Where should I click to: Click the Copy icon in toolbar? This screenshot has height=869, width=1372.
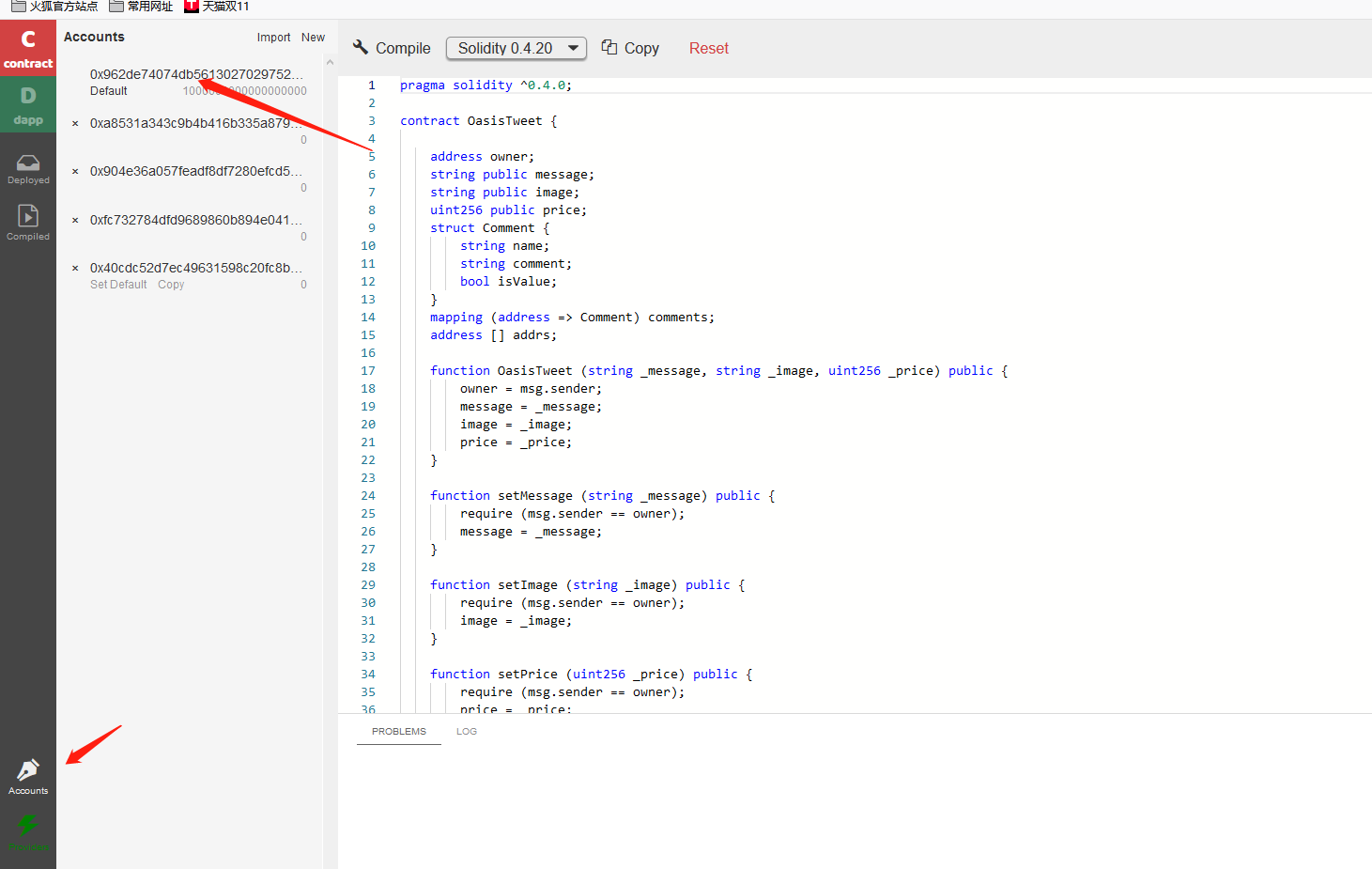[609, 47]
